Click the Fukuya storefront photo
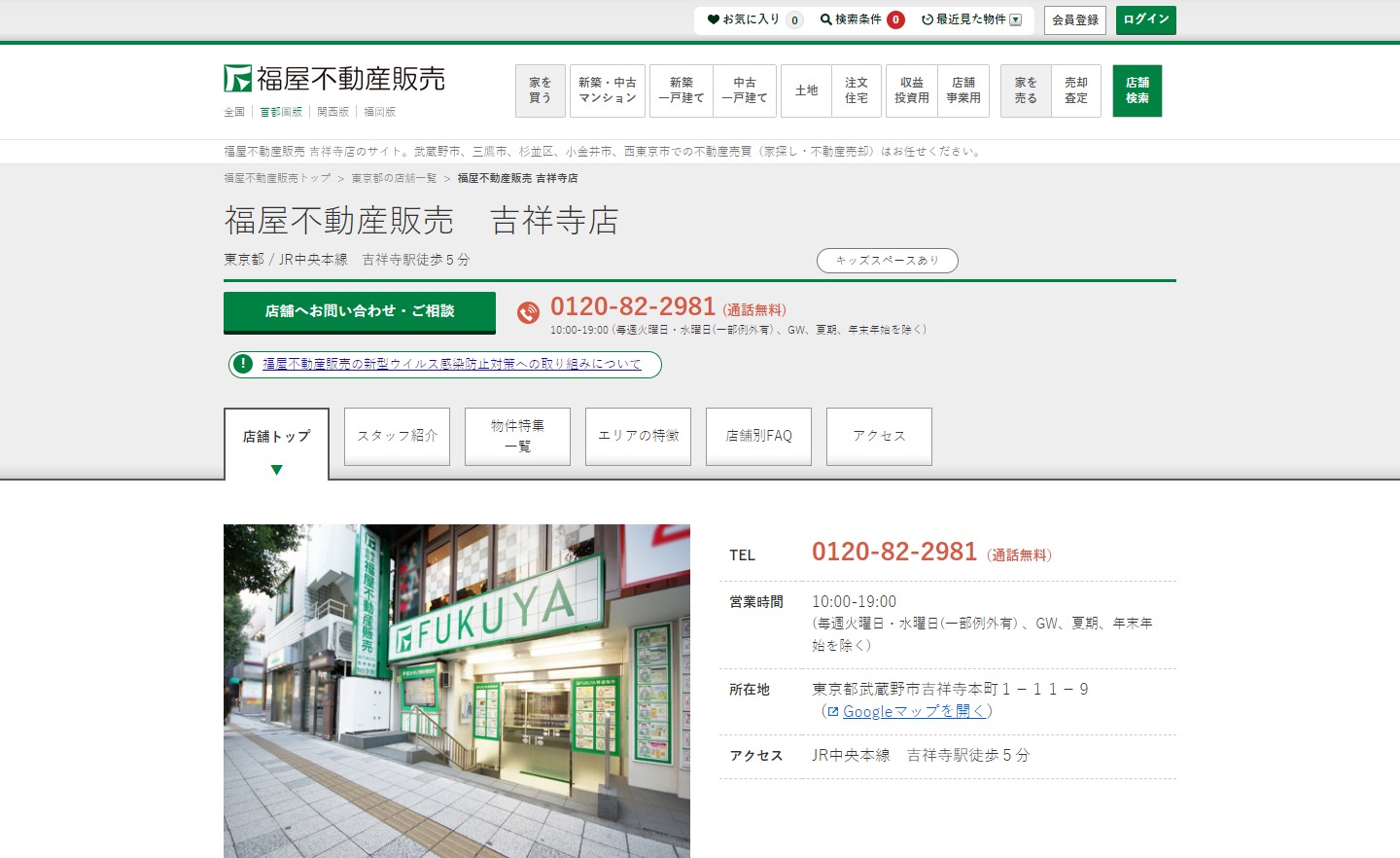 (457, 691)
